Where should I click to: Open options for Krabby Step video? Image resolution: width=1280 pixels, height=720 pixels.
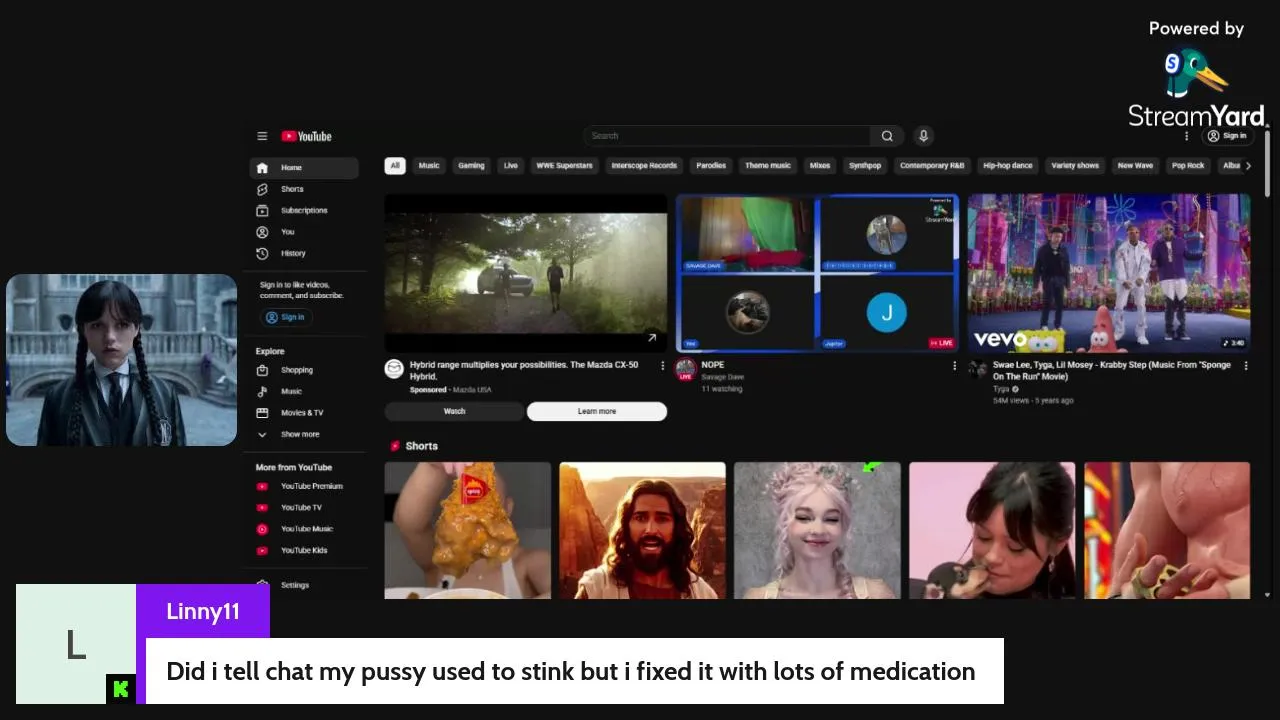tap(1246, 366)
